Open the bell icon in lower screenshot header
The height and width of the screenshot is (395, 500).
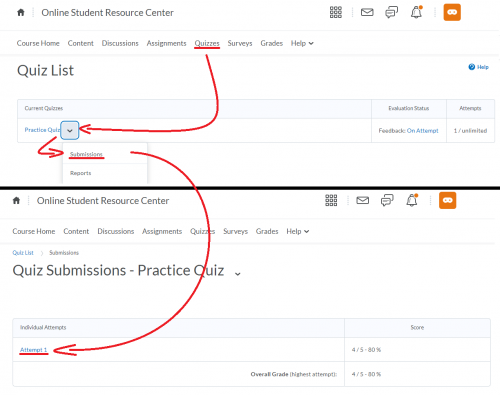[412, 200]
